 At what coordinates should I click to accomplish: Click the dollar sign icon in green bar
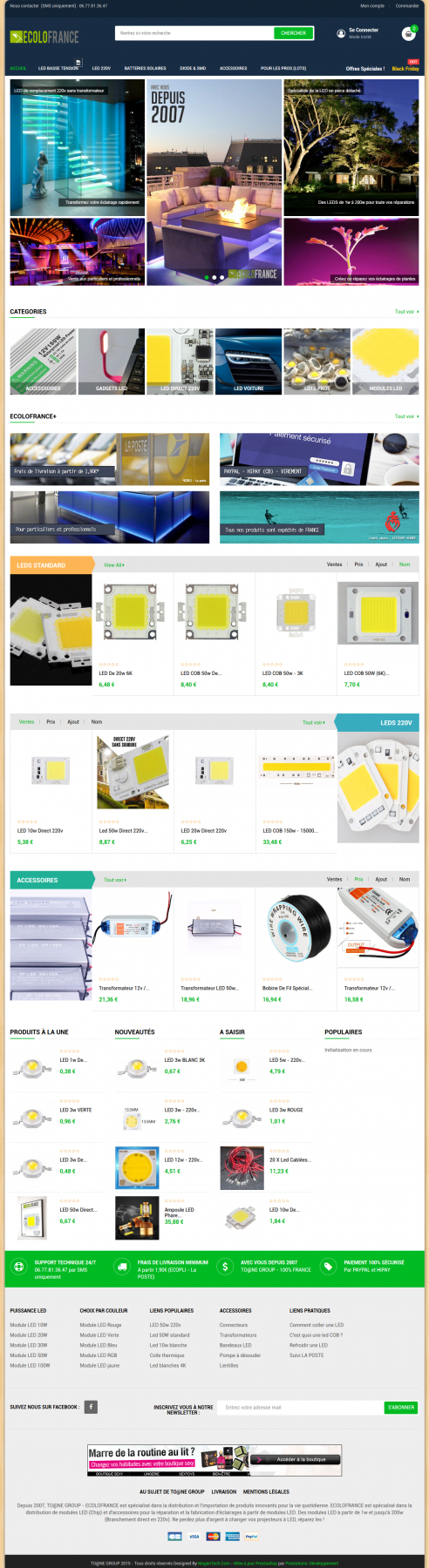click(x=225, y=1267)
